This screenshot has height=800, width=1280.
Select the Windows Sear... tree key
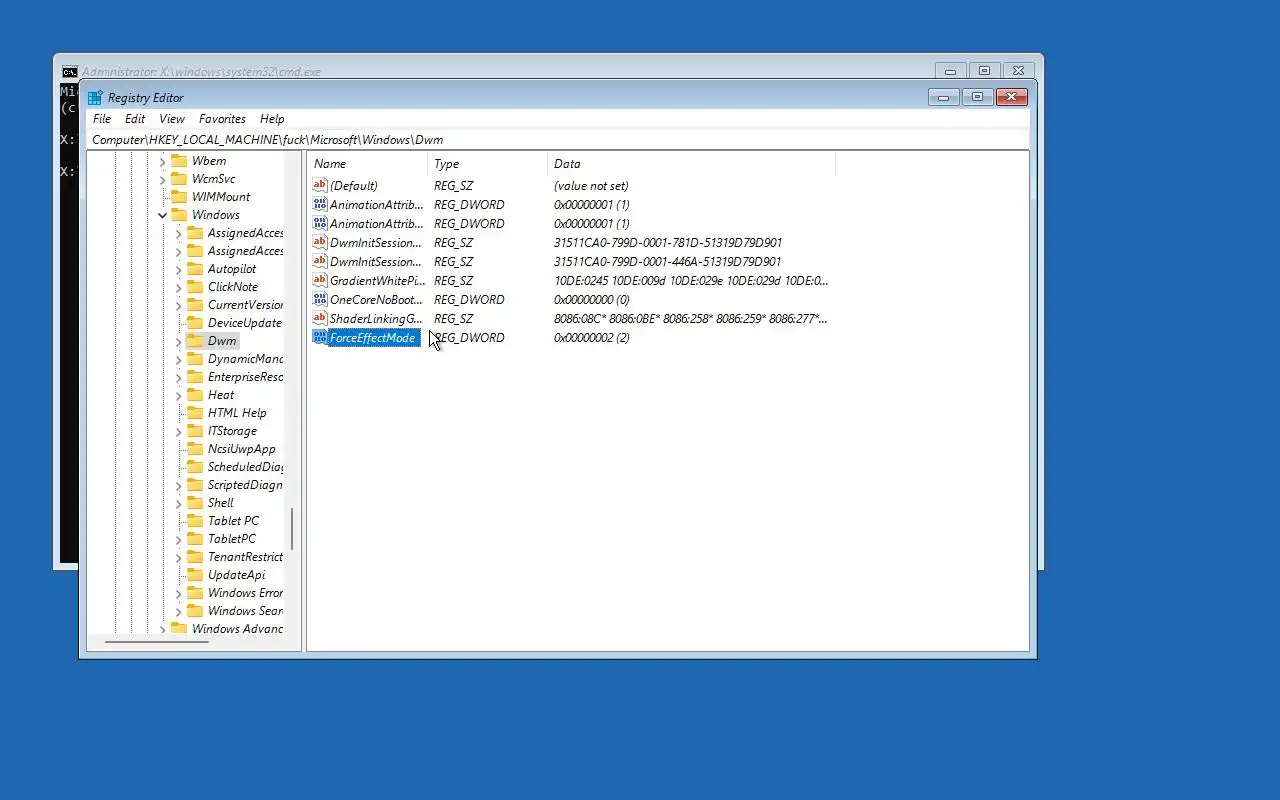tap(245, 611)
